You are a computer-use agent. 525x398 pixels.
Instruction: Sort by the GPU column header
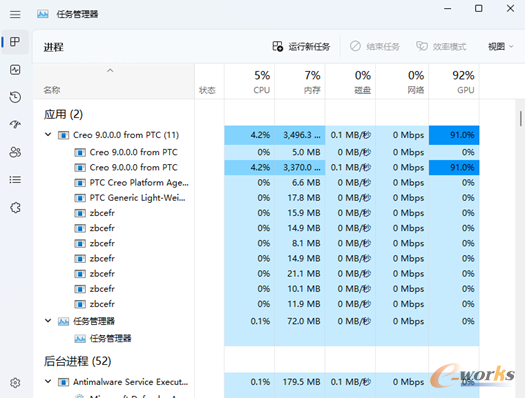pyautogui.click(x=454, y=82)
